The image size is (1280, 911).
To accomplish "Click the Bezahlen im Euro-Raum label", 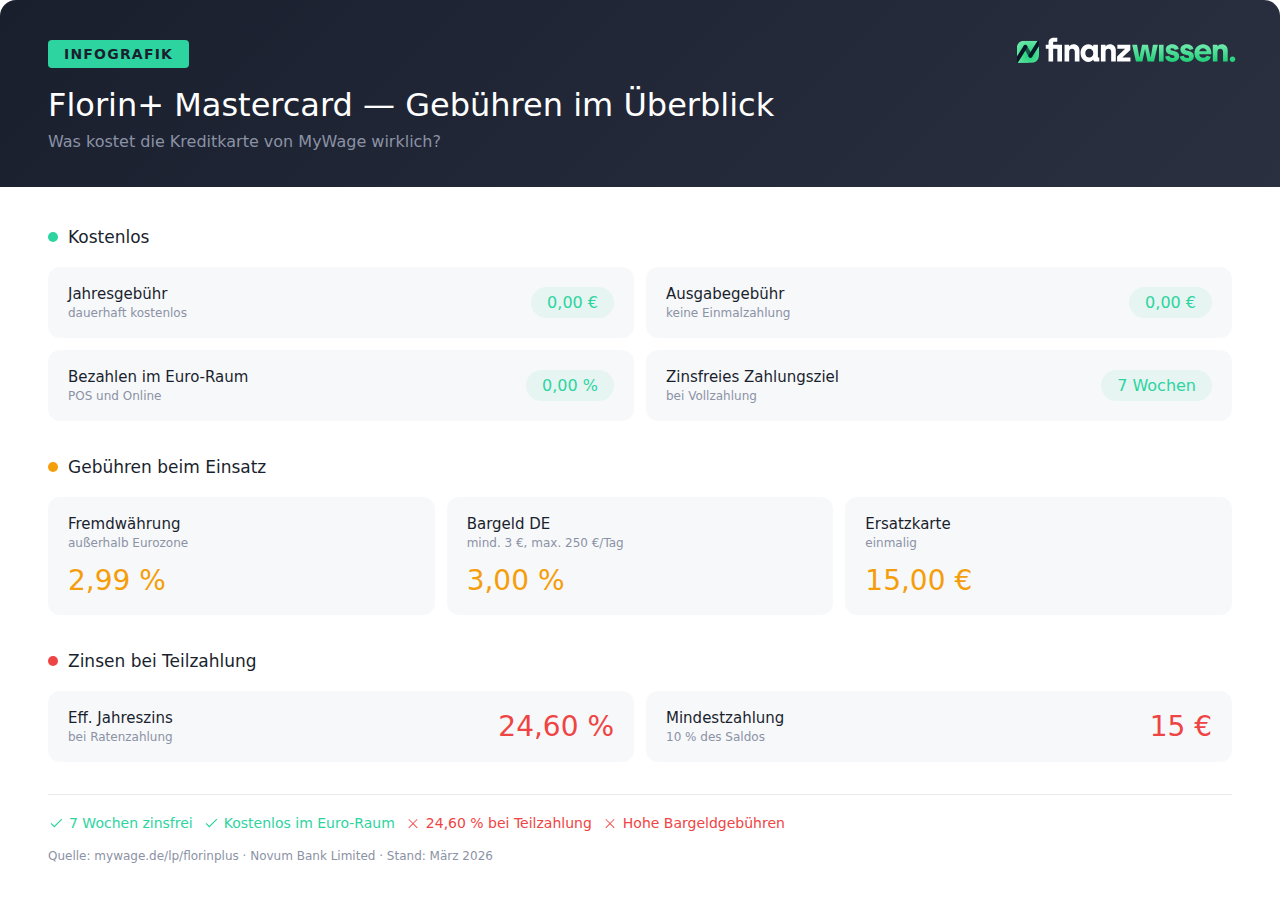I will click(158, 377).
